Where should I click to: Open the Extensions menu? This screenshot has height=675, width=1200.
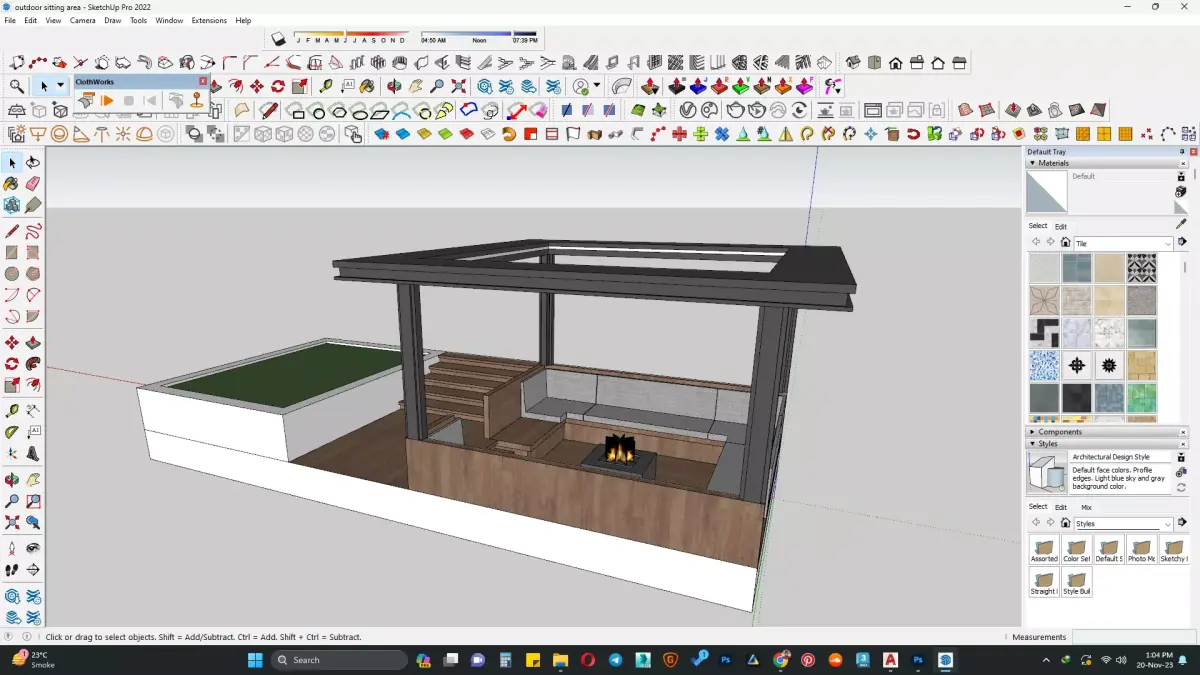209,20
